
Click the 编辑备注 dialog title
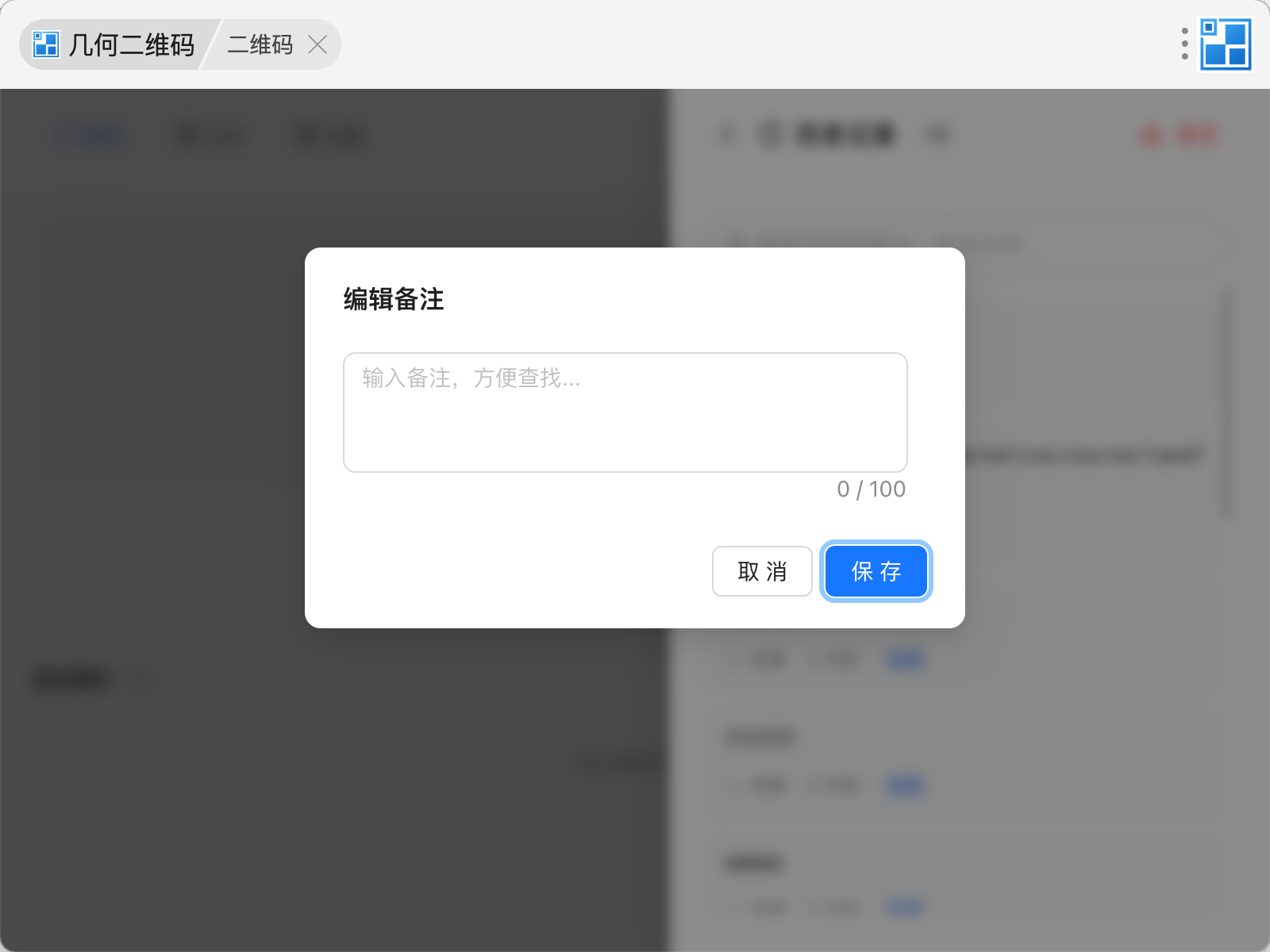tap(394, 300)
